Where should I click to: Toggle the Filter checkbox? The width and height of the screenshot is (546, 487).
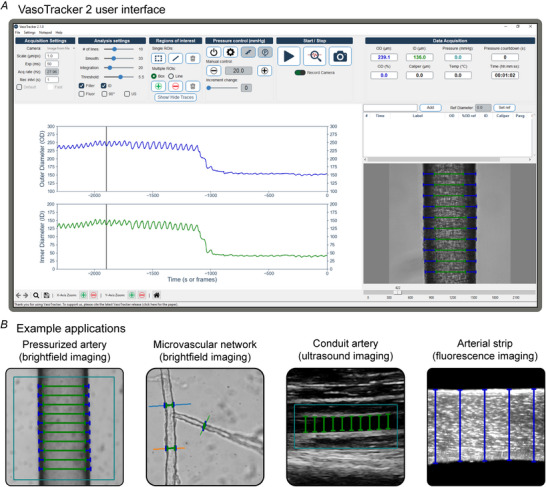click(81, 86)
